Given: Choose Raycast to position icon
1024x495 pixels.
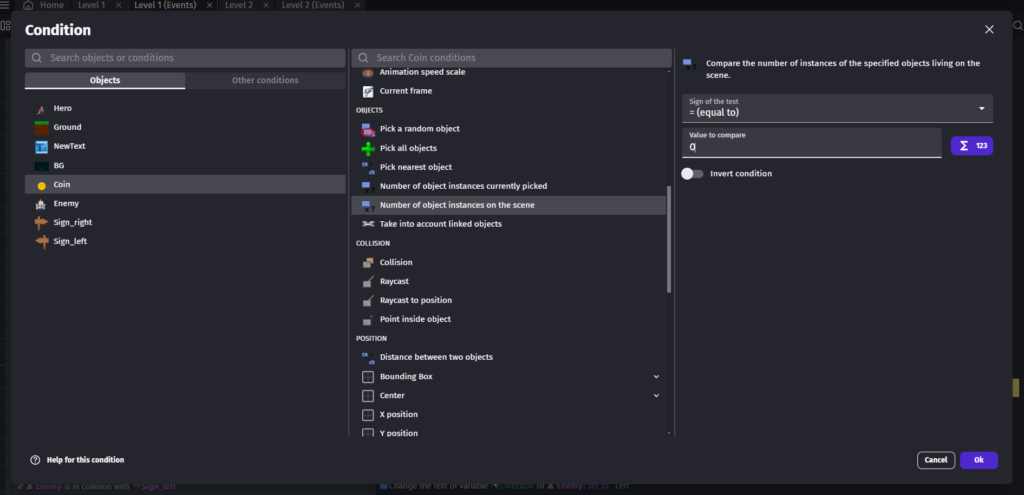Looking at the screenshot, I should (368, 300).
